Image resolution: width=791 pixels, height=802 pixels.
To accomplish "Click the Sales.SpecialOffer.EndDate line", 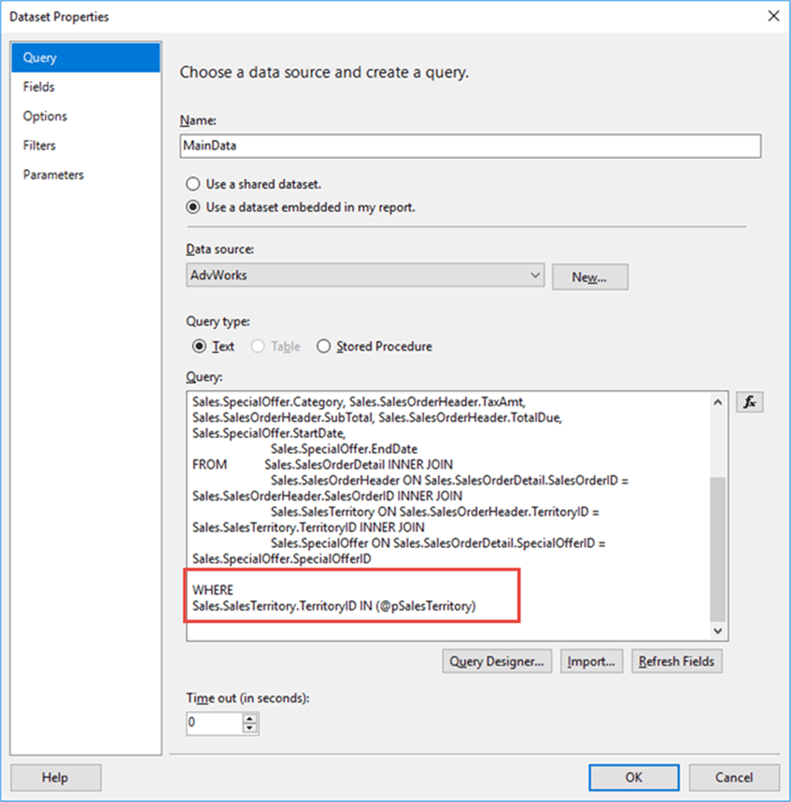I will point(344,449).
